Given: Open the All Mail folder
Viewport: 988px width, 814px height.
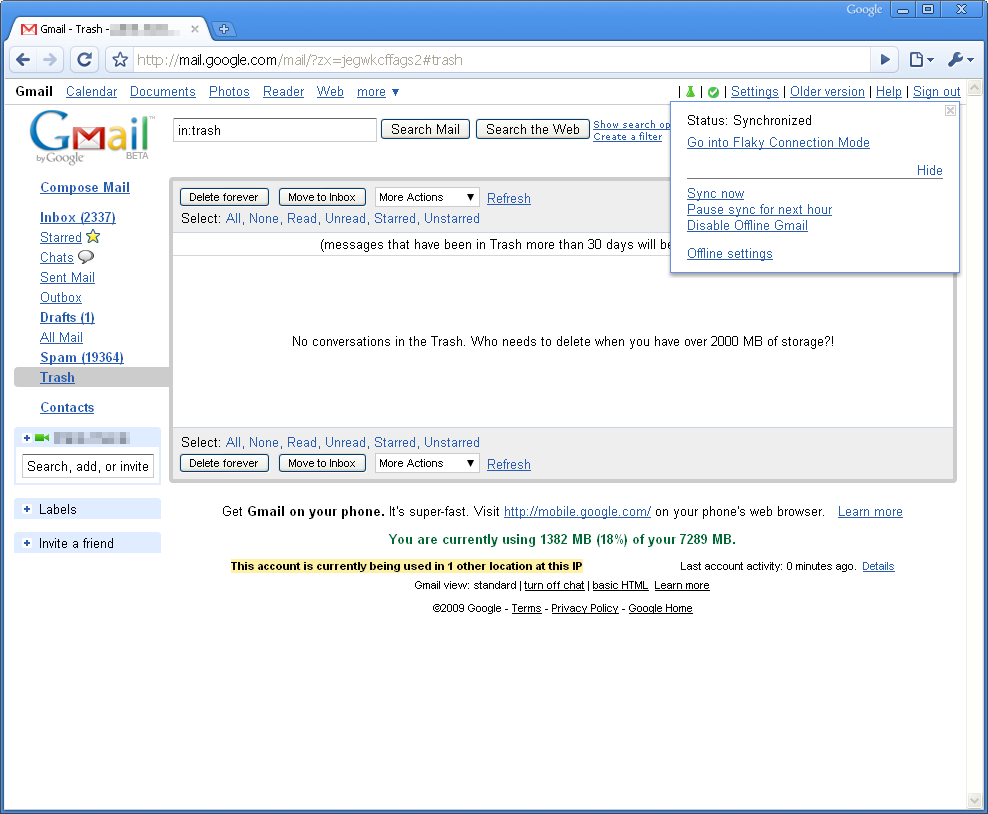Looking at the screenshot, I should coord(61,337).
